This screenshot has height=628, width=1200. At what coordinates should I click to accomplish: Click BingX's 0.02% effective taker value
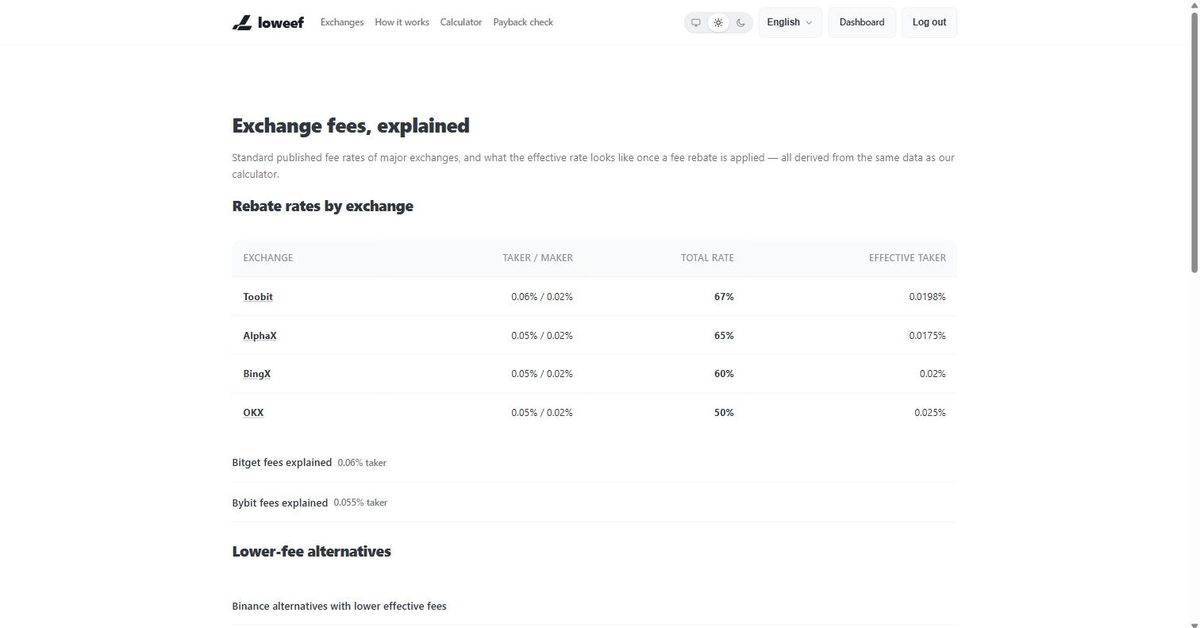[x=933, y=374]
